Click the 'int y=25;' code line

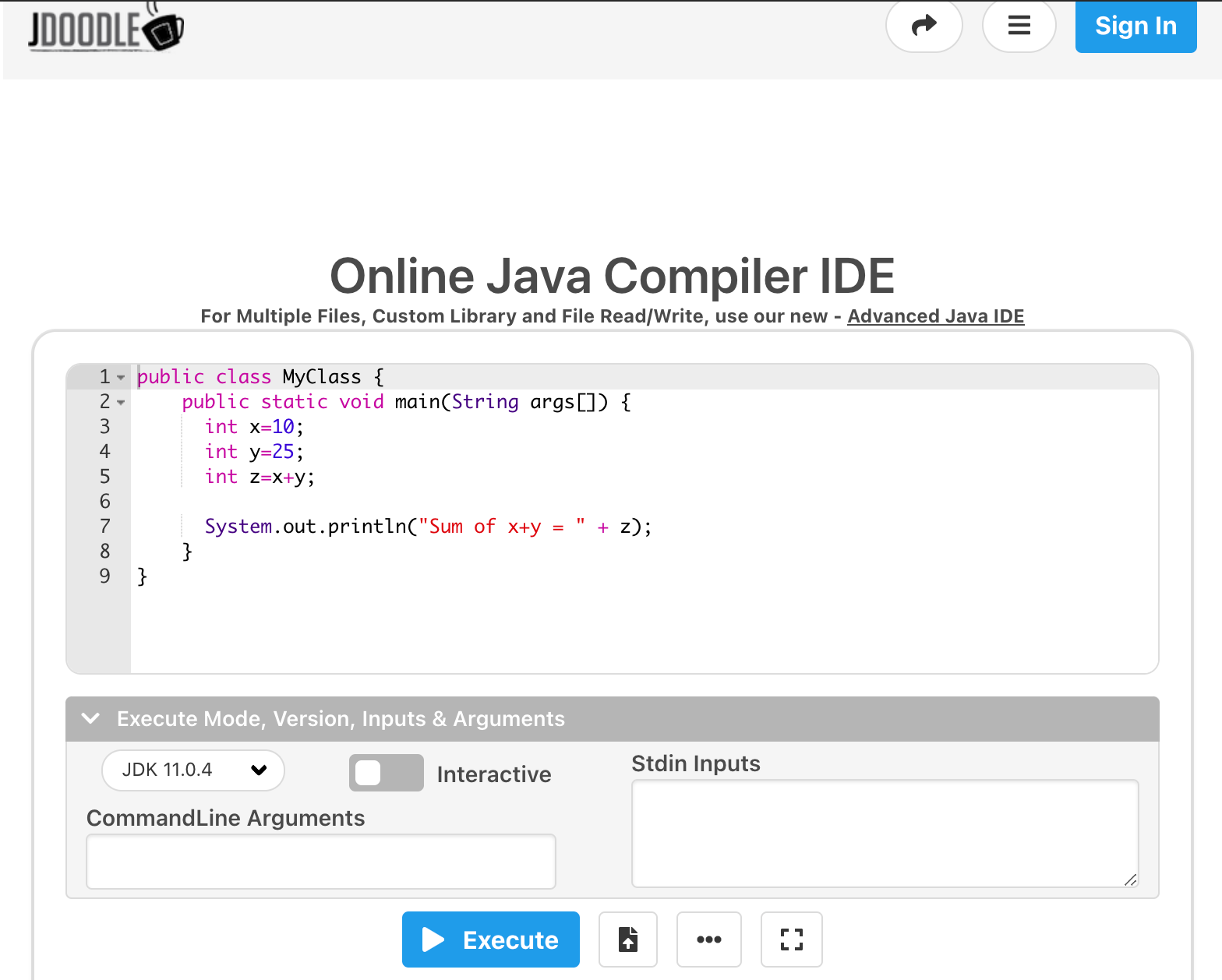click(x=254, y=452)
